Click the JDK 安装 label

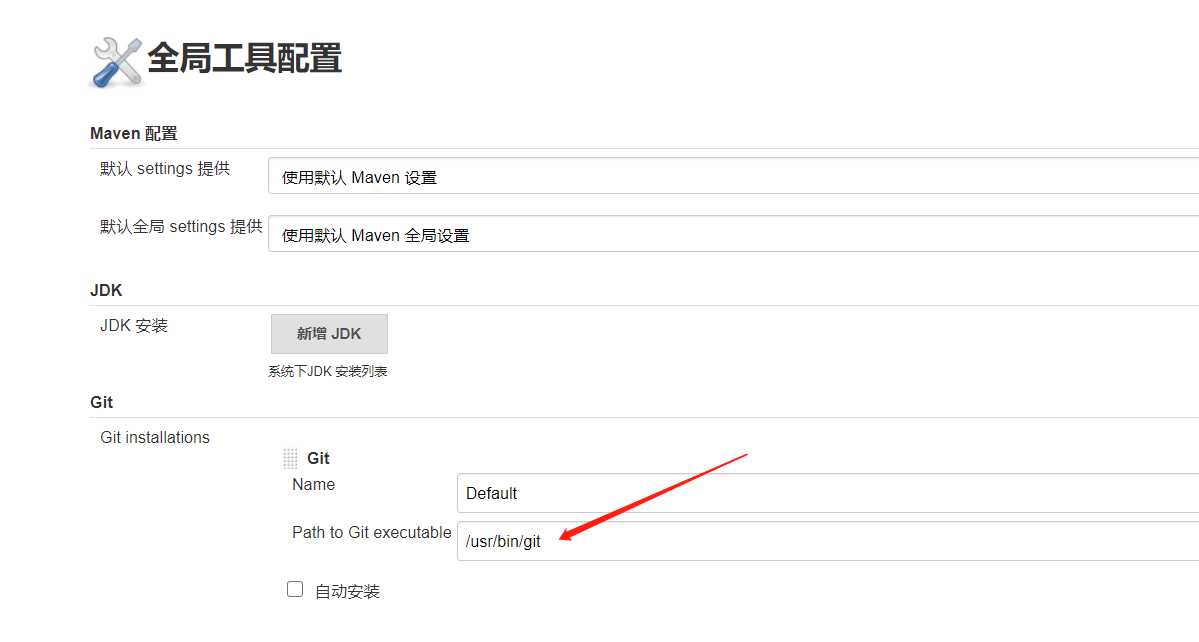(134, 326)
